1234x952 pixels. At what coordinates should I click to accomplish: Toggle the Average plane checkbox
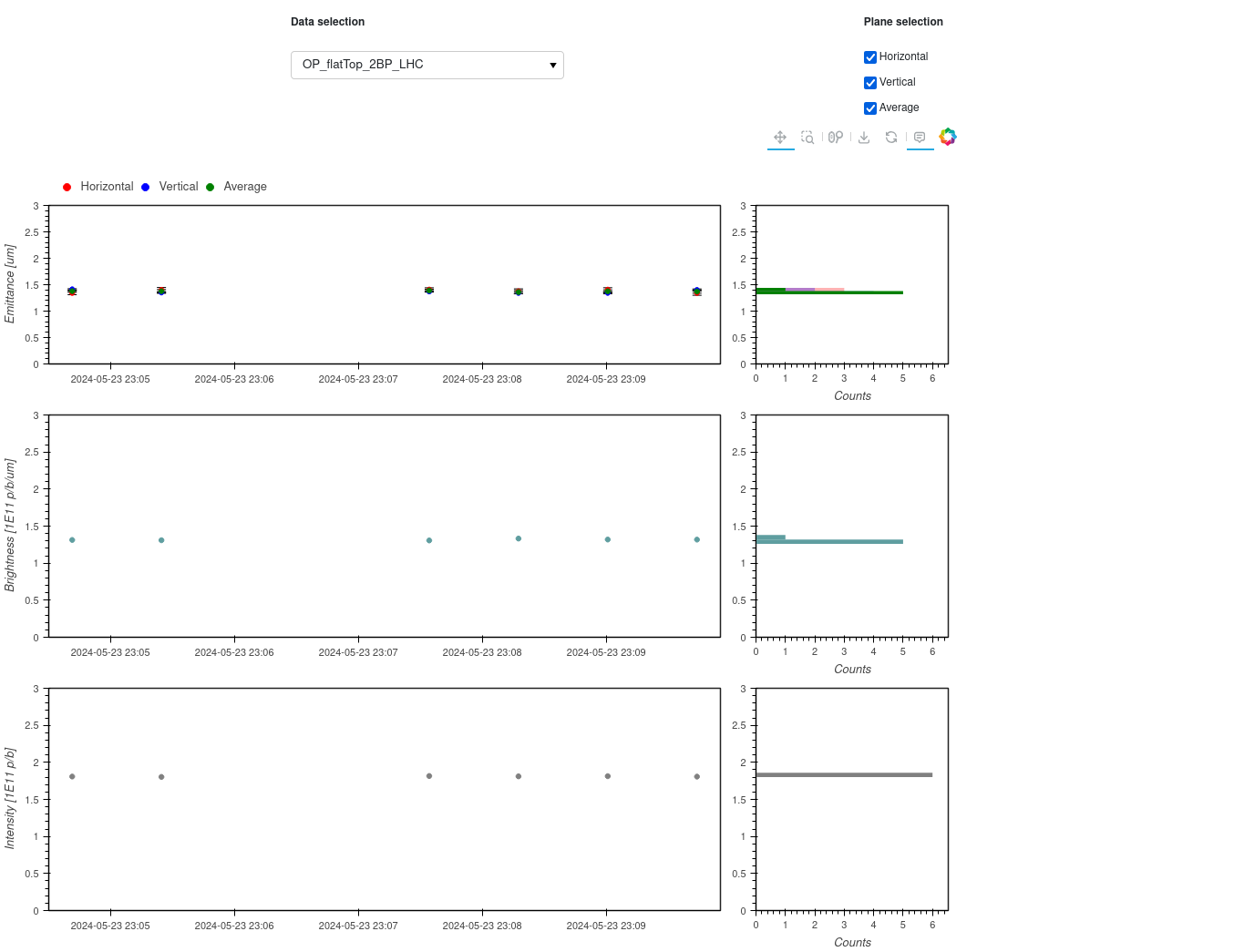[x=870, y=108]
